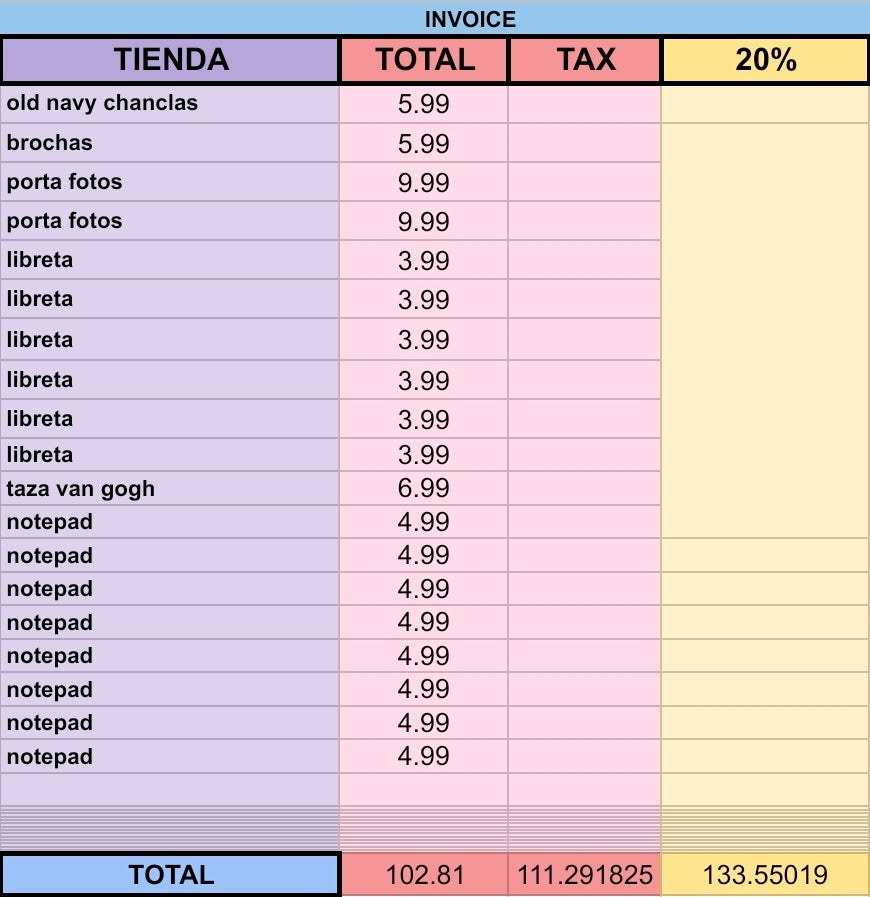This screenshot has width=870, height=897.
Task: Click the bottom TOTAL label cell
Action: (170, 875)
